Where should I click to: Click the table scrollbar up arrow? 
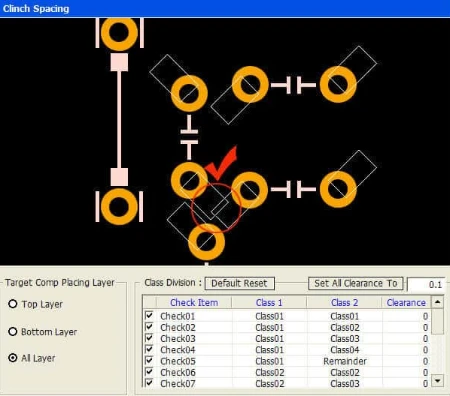[x=437, y=303]
